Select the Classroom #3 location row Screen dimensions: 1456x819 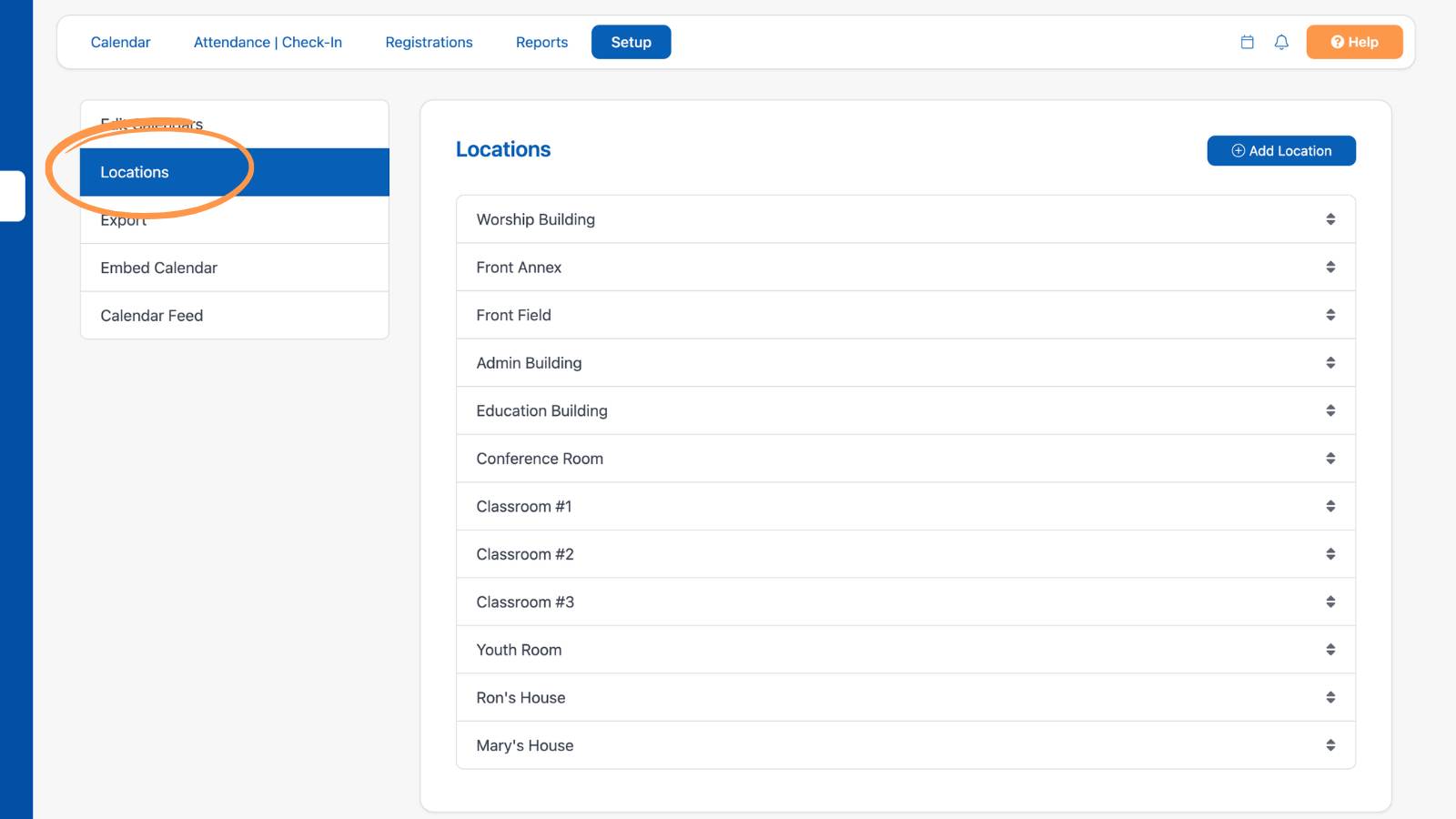905,602
